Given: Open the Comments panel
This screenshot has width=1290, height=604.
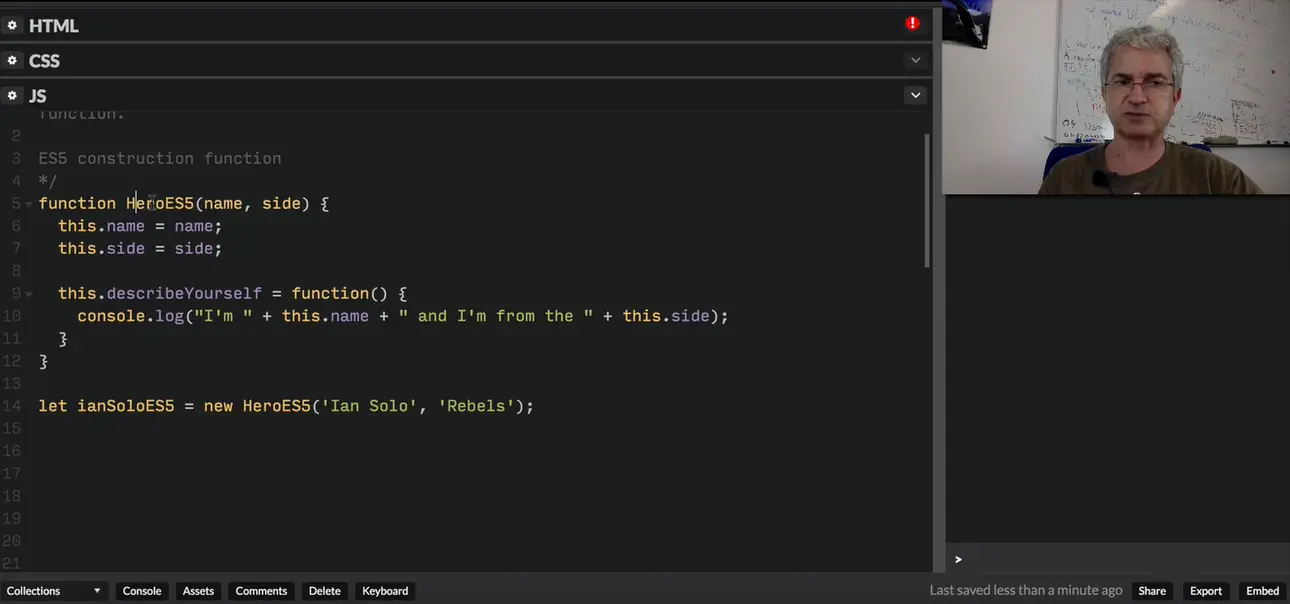Looking at the screenshot, I should point(261,591).
